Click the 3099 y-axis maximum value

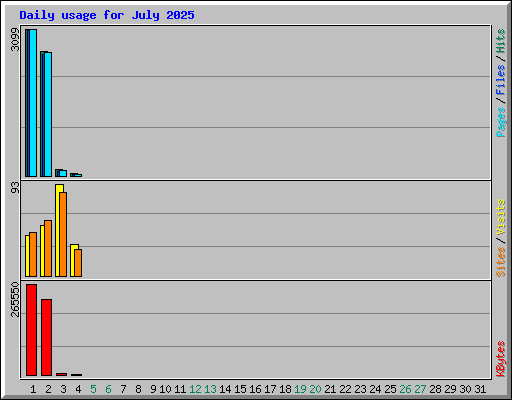[15, 39]
